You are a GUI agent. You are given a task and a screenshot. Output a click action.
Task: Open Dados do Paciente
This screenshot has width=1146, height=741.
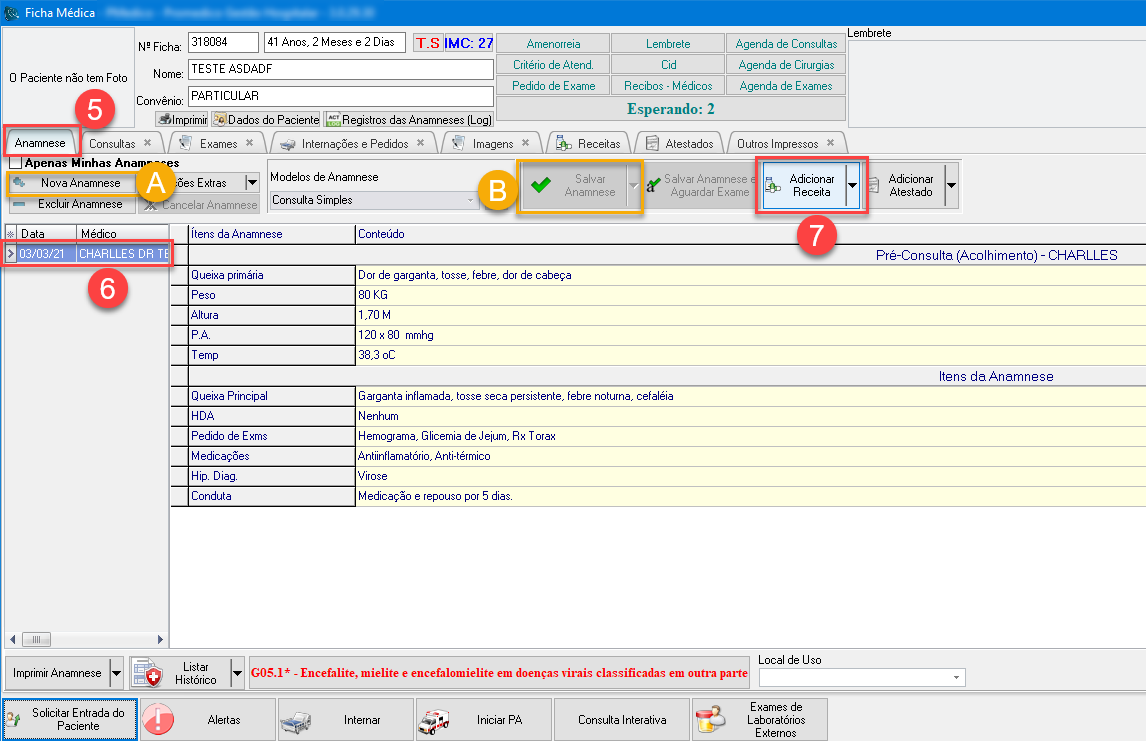266,119
